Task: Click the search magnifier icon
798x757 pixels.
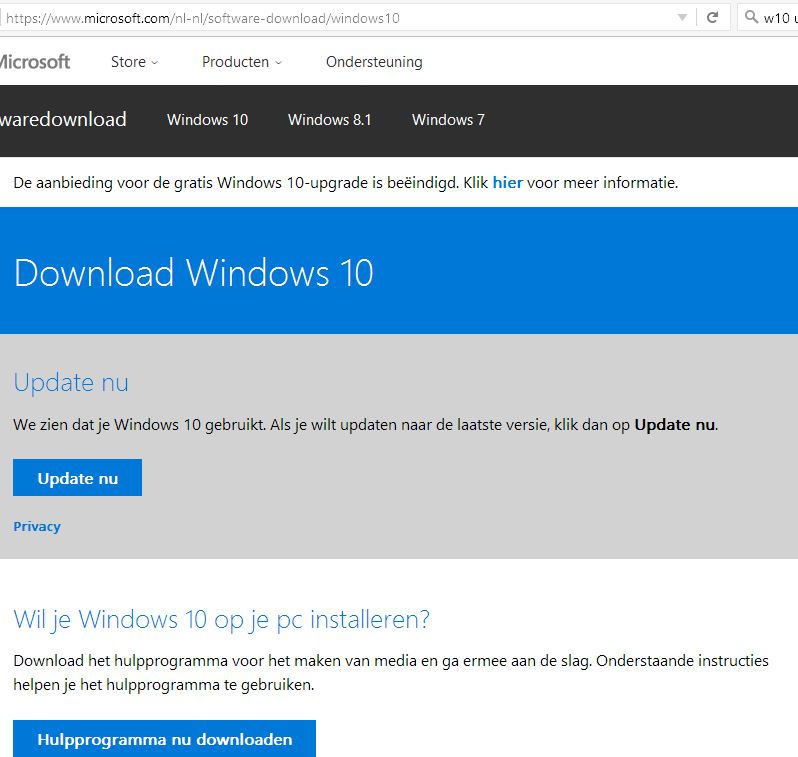Action: (751, 17)
